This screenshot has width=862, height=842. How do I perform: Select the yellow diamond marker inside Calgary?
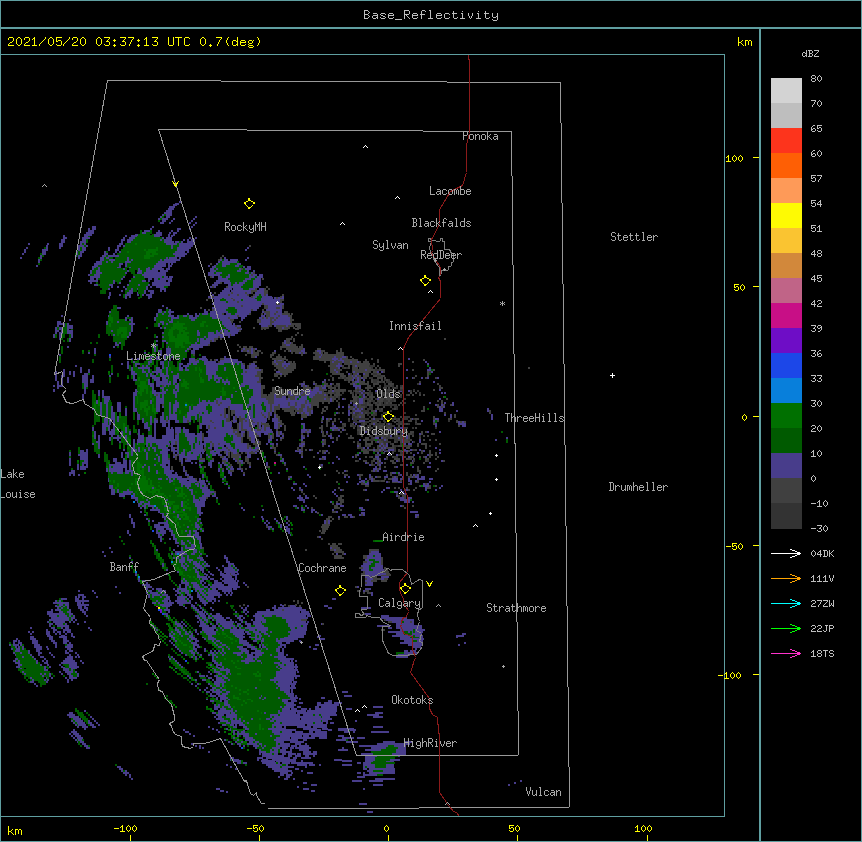(405, 589)
